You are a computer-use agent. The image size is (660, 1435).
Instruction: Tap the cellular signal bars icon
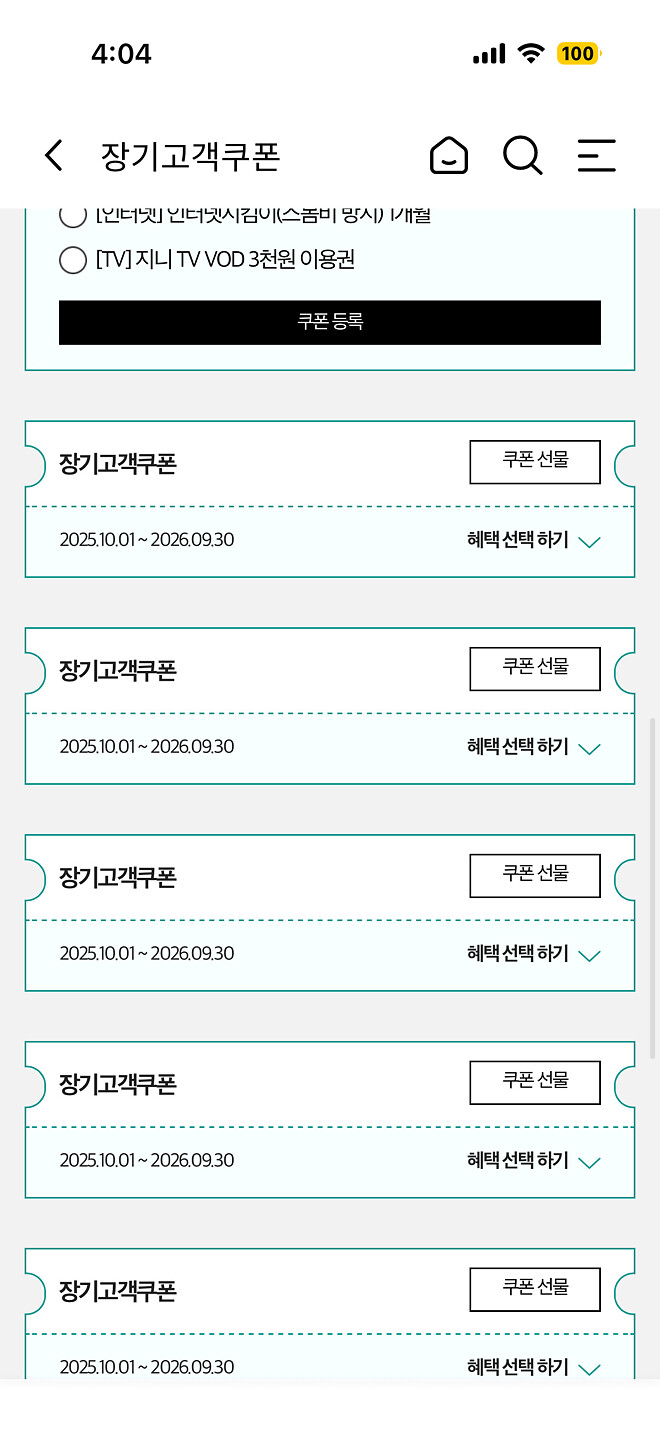pos(489,53)
